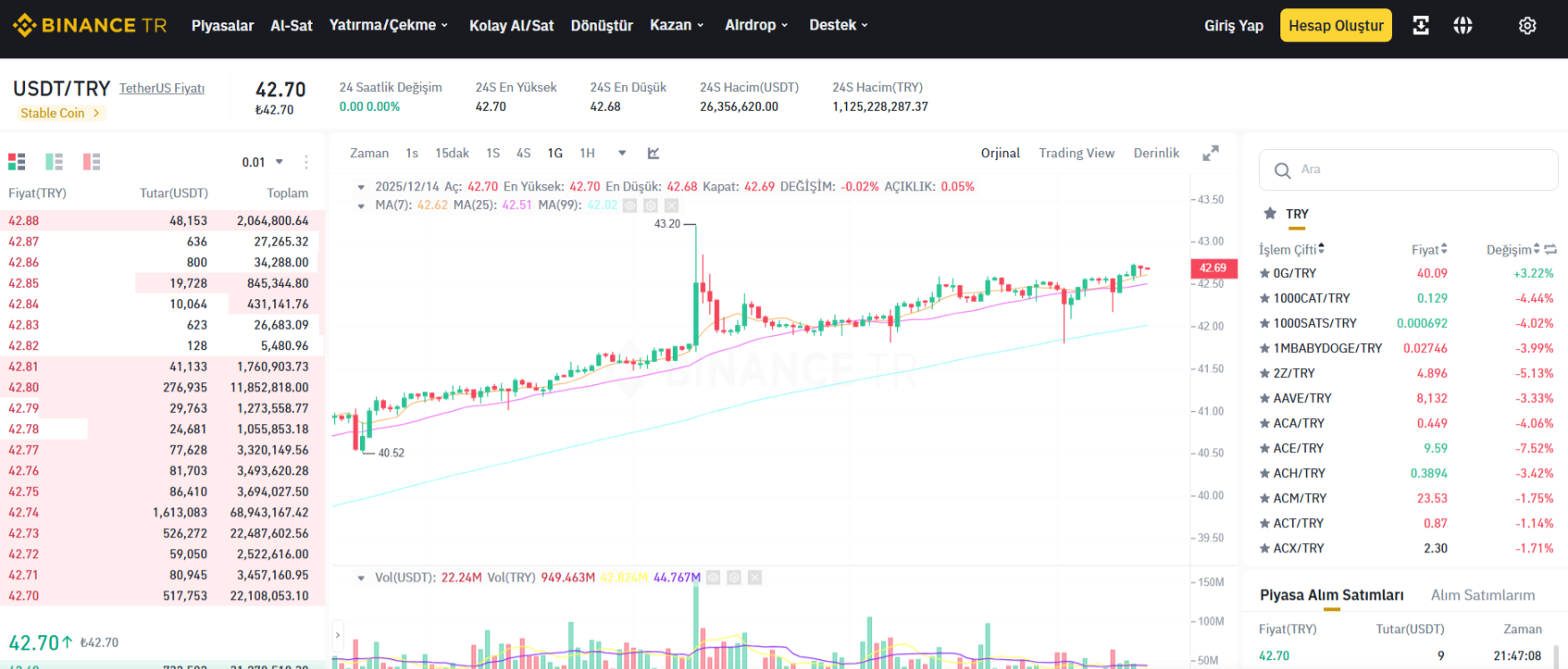Open the Yatırma/Çekme menu dropdown
The image size is (1568, 669).
point(389,25)
